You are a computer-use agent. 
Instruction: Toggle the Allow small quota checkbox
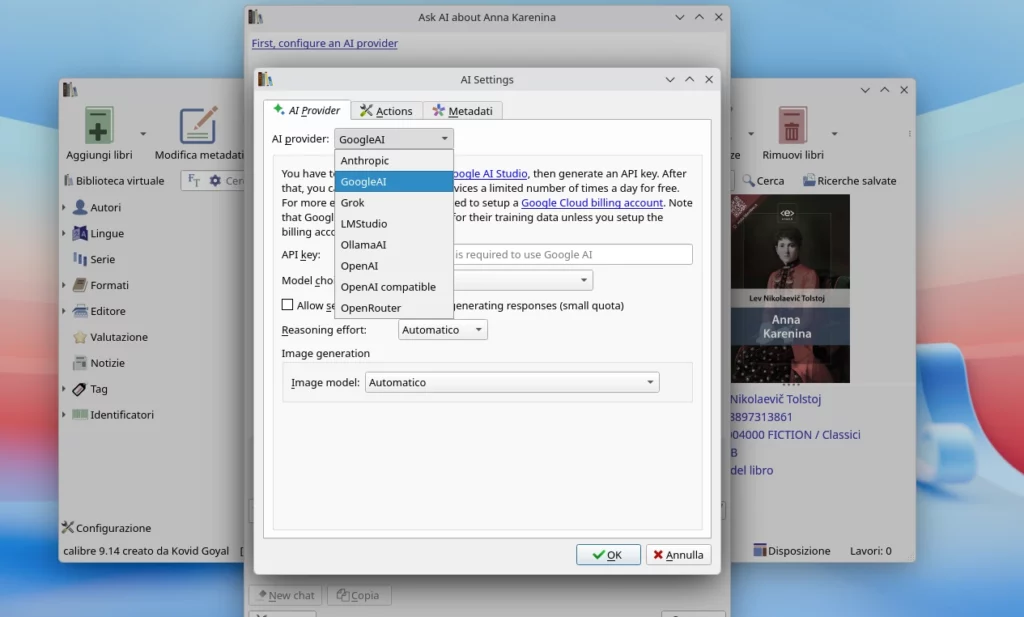287,305
